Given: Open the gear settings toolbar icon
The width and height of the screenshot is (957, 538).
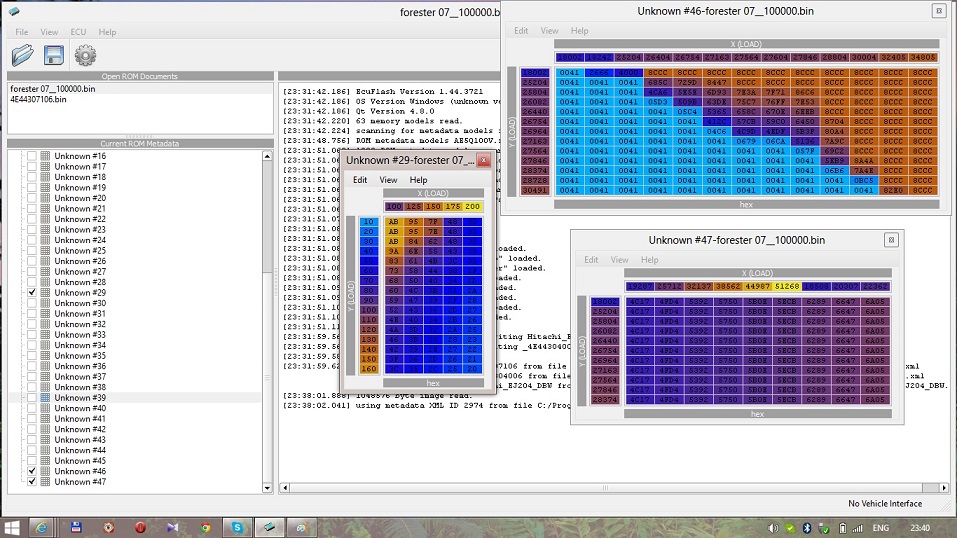Looking at the screenshot, I should (x=85, y=55).
